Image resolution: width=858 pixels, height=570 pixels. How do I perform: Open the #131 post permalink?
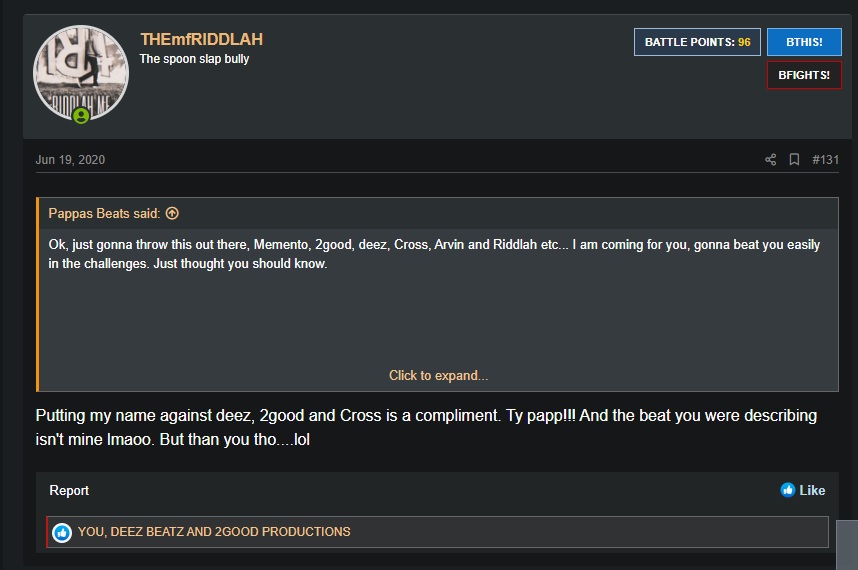click(825, 159)
